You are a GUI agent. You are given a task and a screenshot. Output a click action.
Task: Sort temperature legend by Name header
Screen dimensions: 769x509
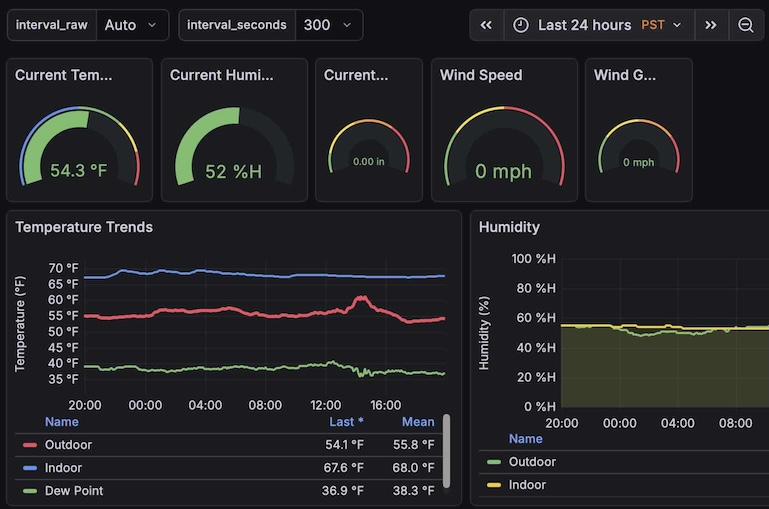tap(62, 422)
